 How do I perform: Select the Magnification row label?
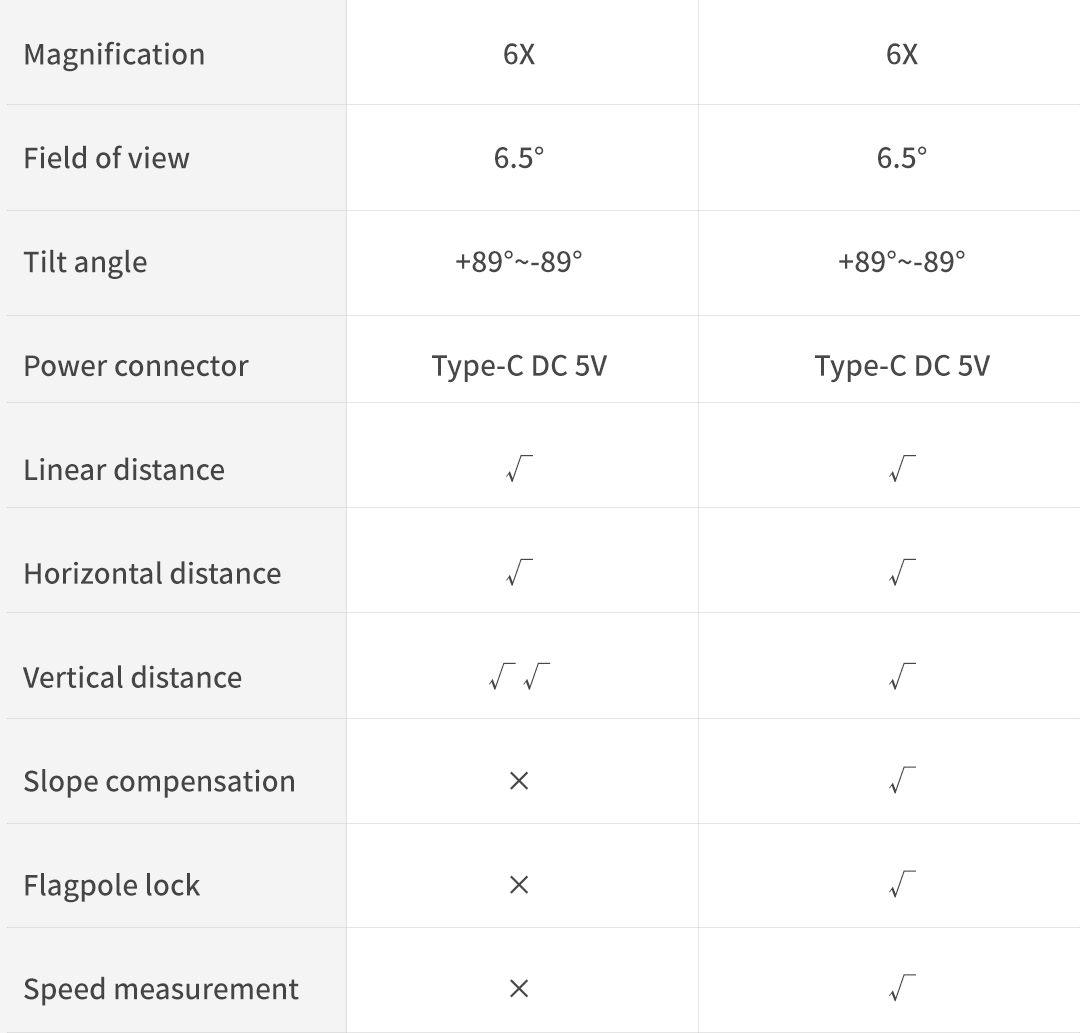[114, 54]
